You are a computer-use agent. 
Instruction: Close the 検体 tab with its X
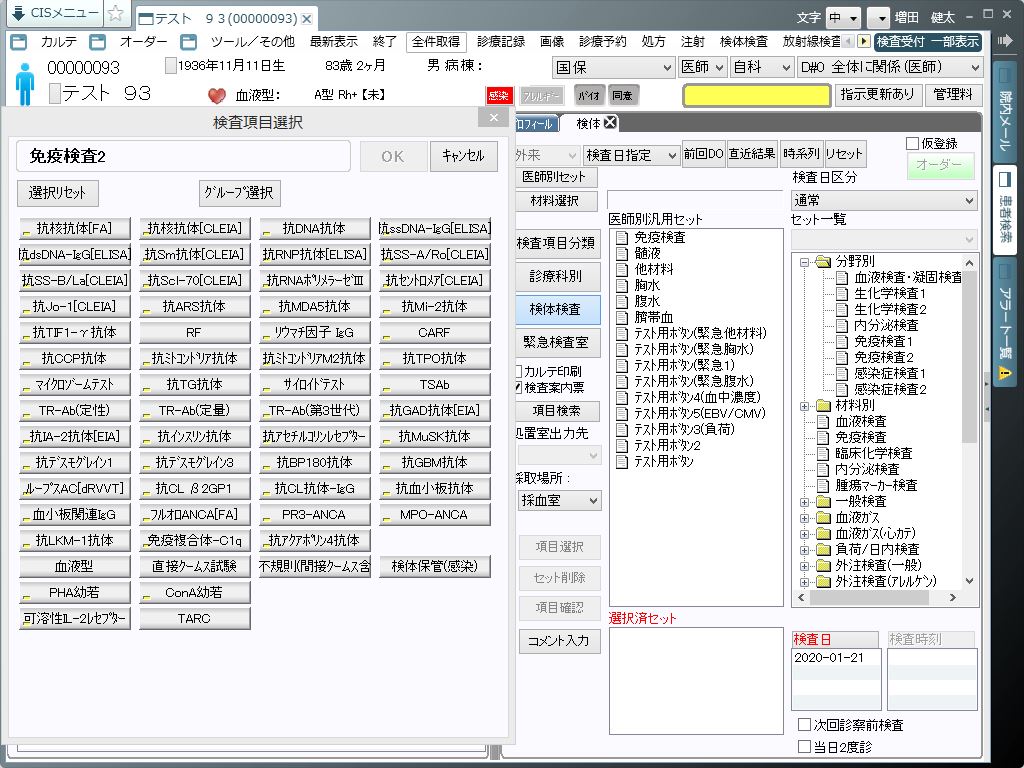610,122
